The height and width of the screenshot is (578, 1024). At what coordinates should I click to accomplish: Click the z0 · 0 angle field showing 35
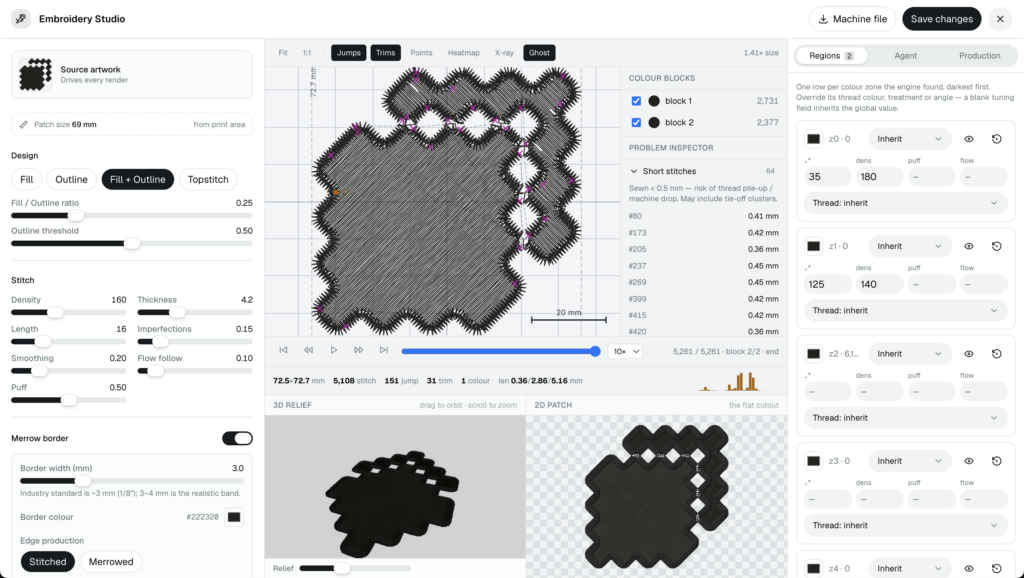(x=827, y=177)
